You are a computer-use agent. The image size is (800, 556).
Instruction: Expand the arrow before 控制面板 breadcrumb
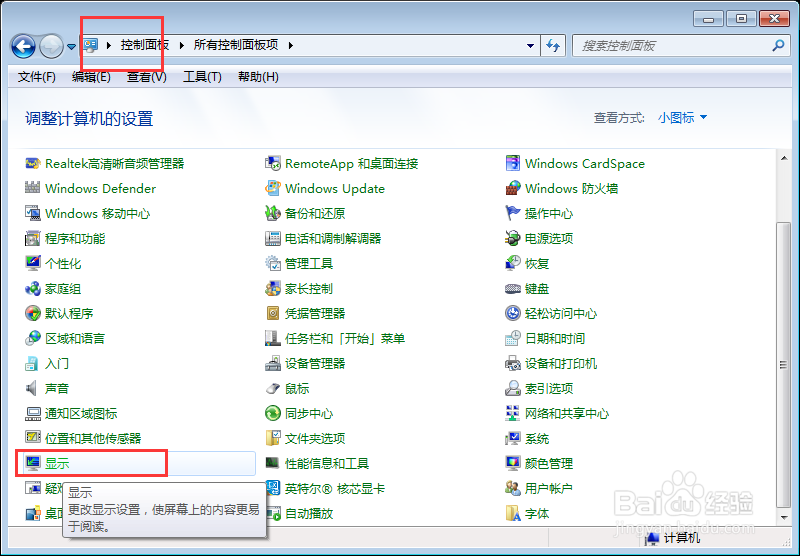point(109,45)
